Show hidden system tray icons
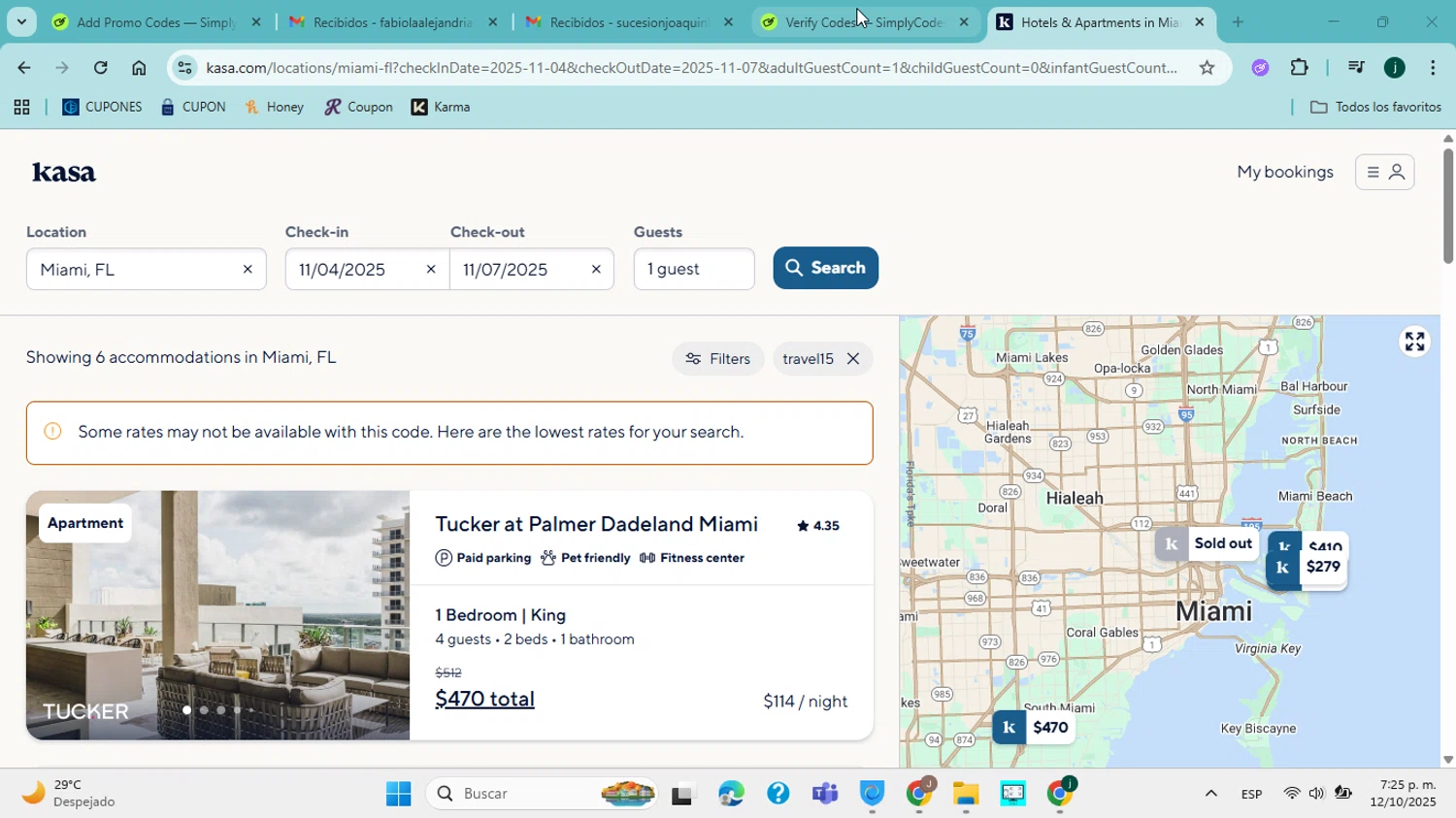 pyautogui.click(x=1210, y=794)
